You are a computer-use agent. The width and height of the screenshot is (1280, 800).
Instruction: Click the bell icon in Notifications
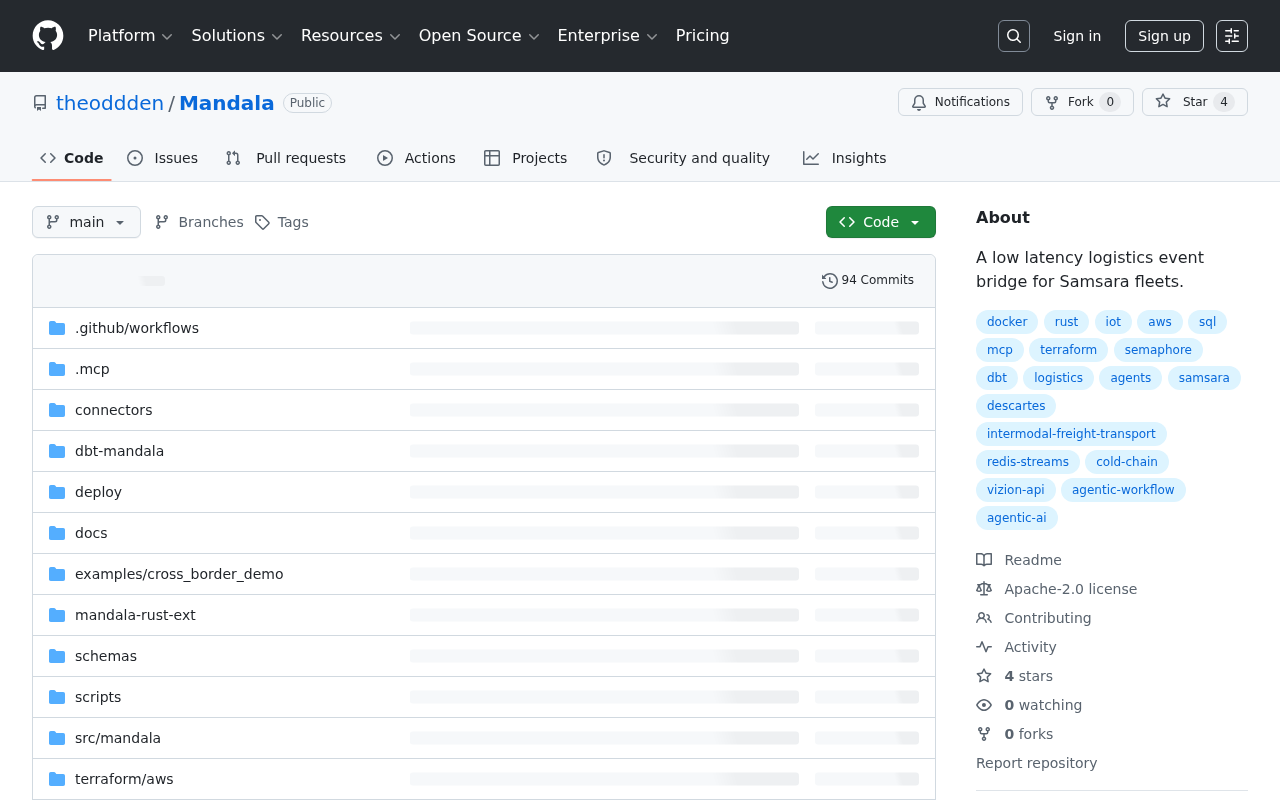[x=919, y=102]
